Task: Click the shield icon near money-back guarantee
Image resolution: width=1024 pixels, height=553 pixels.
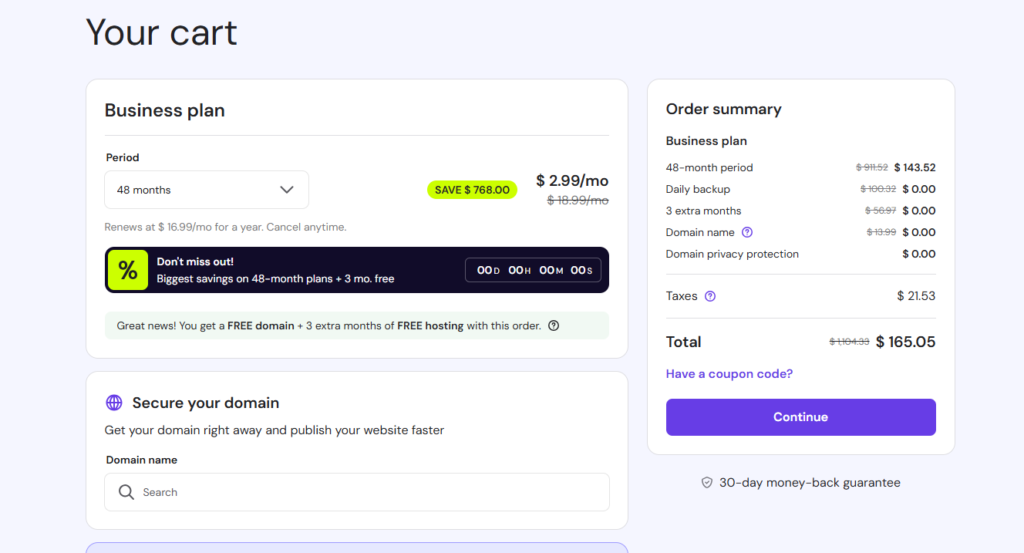Action: [x=707, y=482]
